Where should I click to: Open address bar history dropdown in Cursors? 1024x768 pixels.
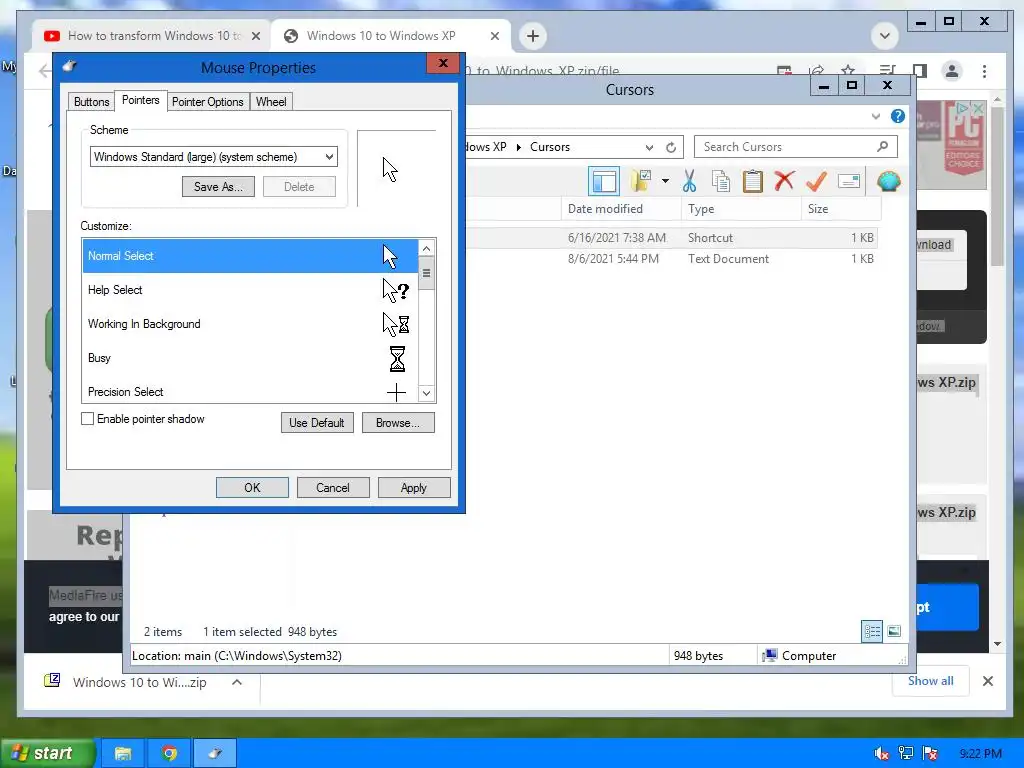click(x=649, y=148)
